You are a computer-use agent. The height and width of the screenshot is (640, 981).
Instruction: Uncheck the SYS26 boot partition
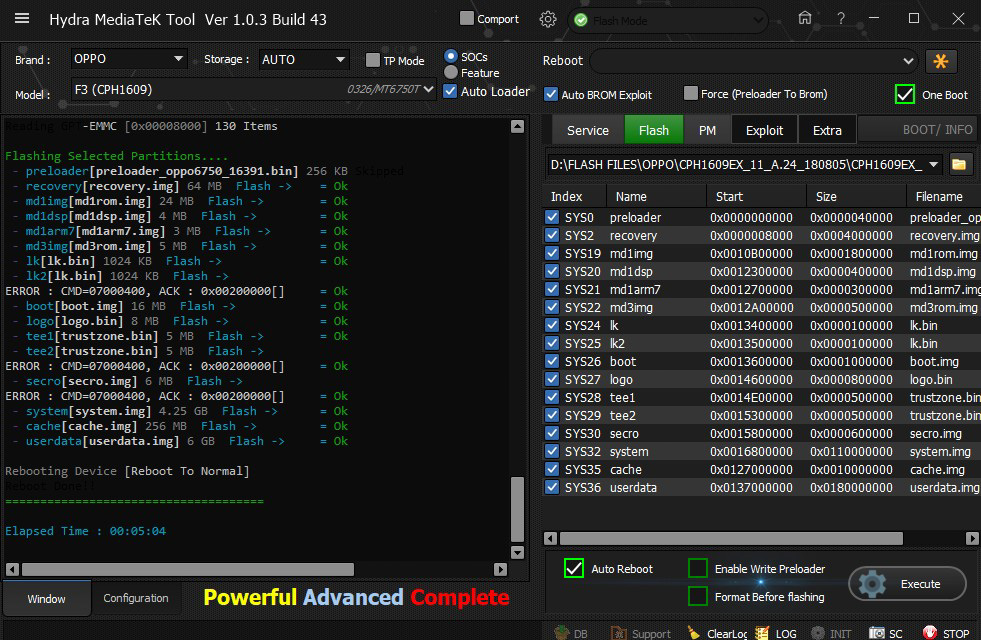click(x=552, y=361)
